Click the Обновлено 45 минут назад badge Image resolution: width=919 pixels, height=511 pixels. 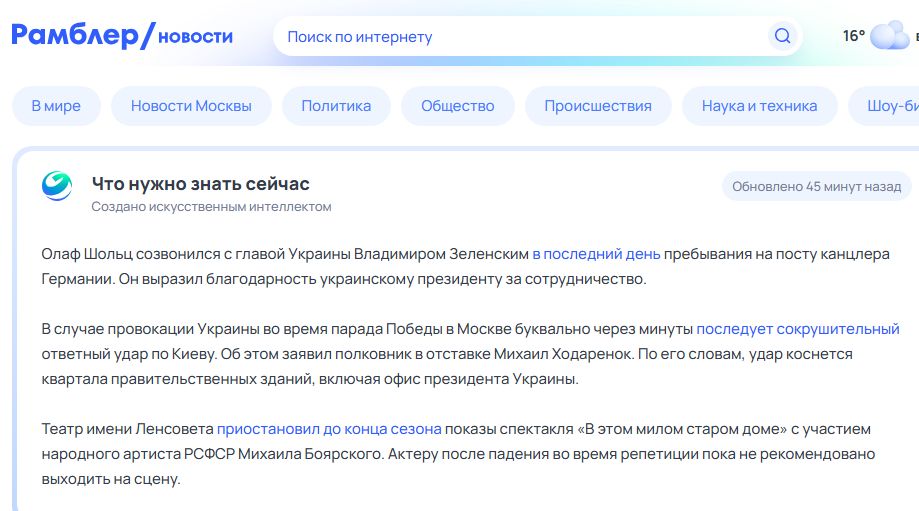coord(816,186)
